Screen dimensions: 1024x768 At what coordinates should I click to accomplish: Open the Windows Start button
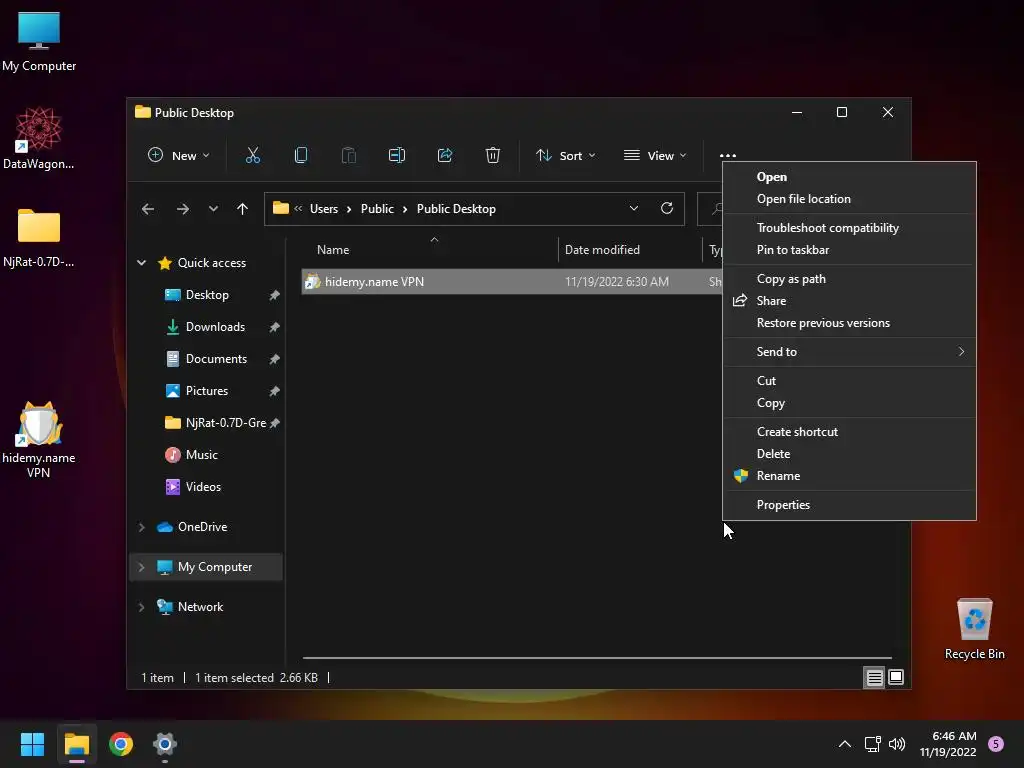click(32, 744)
